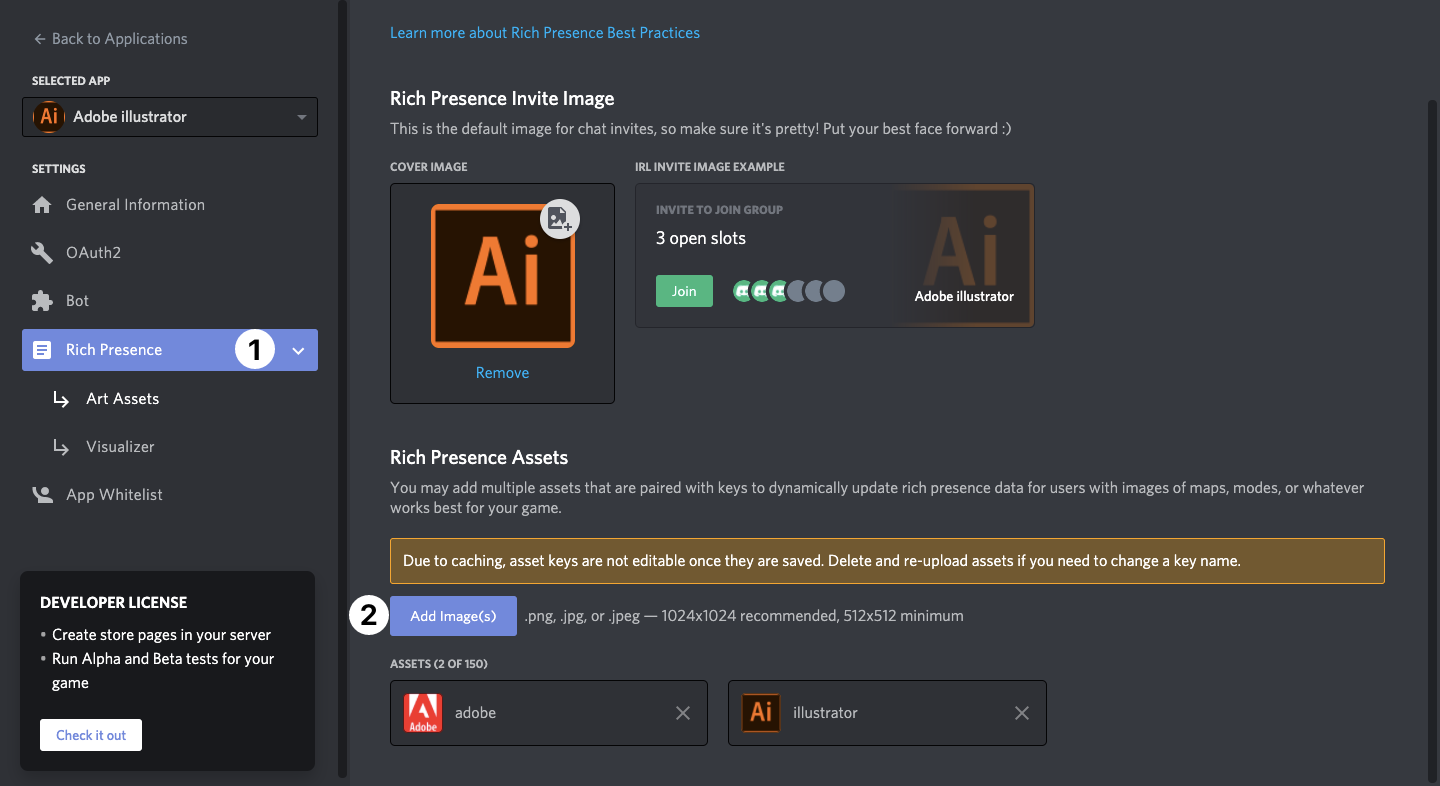Click the Rich Presence Invite Image heading

coord(502,99)
